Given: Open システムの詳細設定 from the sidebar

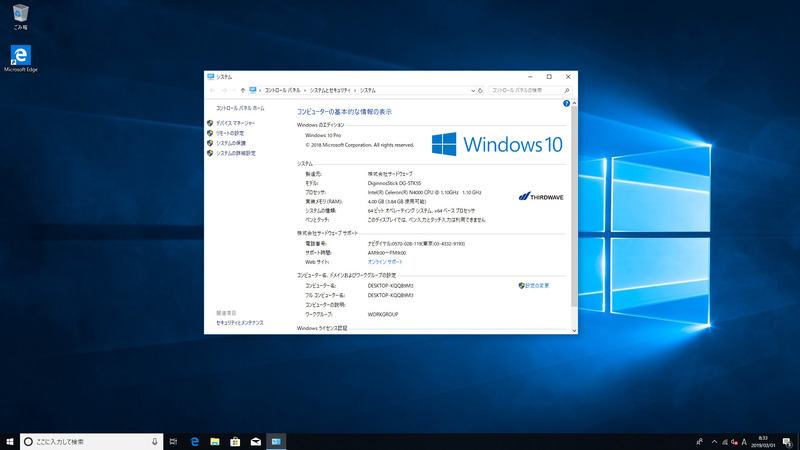Looking at the screenshot, I should pos(236,153).
